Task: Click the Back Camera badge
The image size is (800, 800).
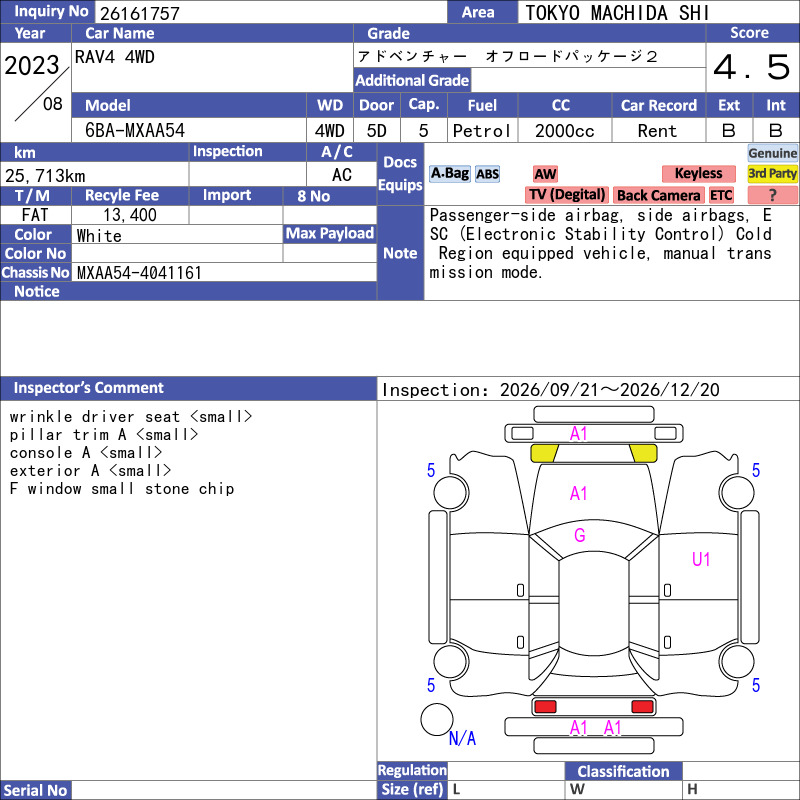Action: [658, 195]
